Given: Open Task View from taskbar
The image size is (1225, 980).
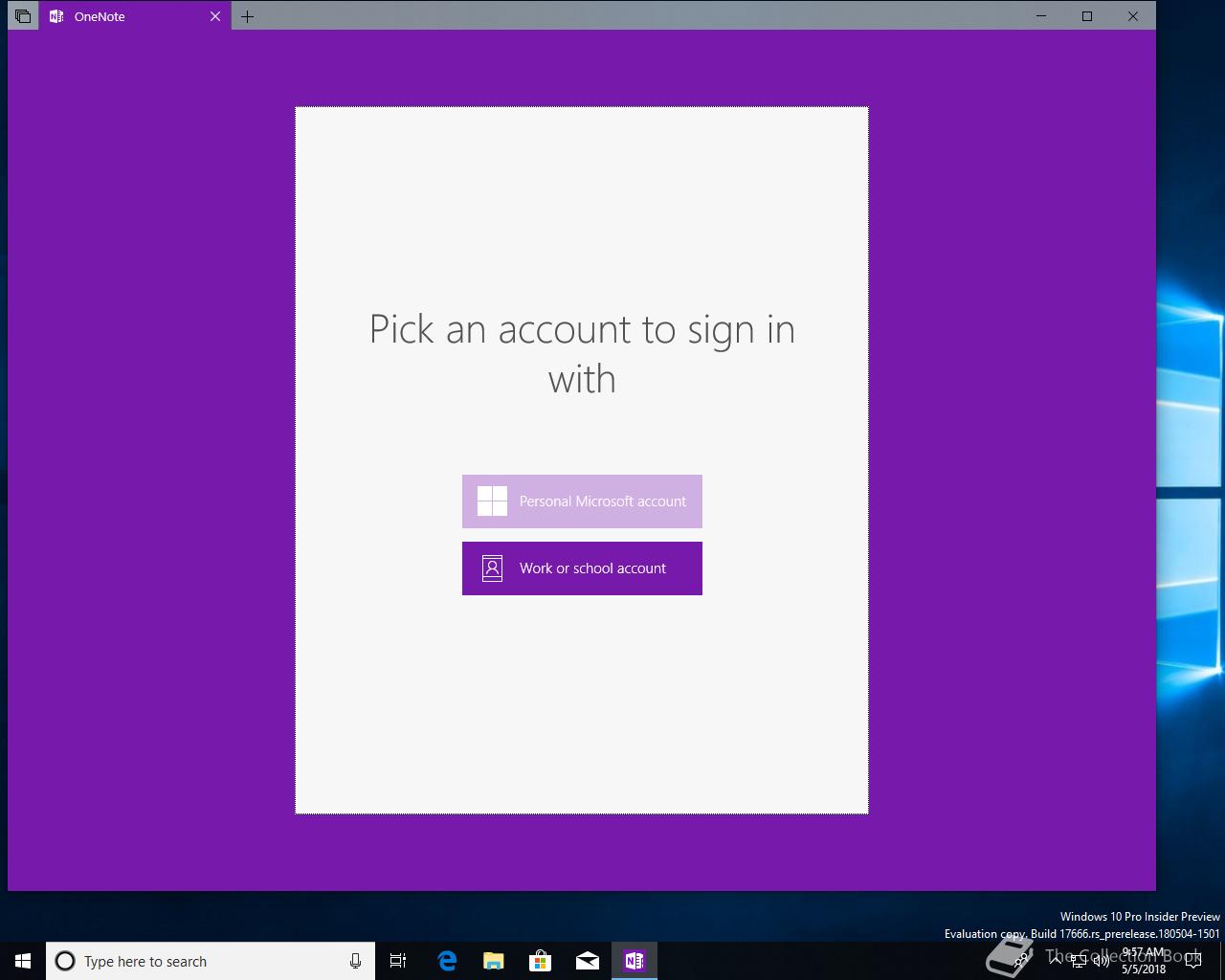Looking at the screenshot, I should tap(398, 961).
